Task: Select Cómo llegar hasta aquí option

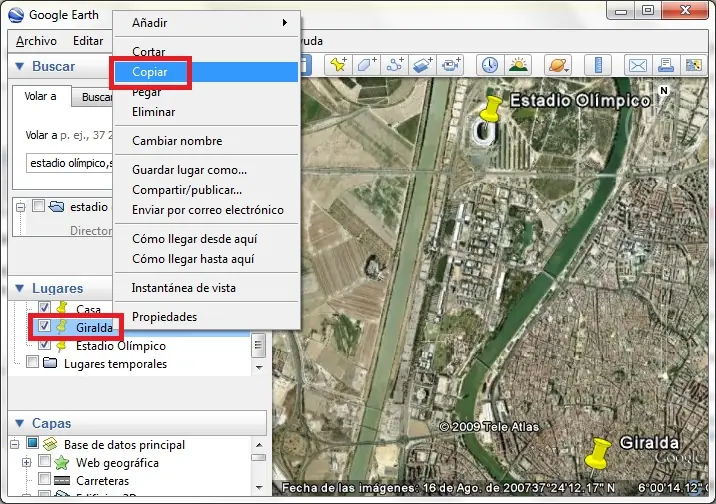Action: coord(206,259)
